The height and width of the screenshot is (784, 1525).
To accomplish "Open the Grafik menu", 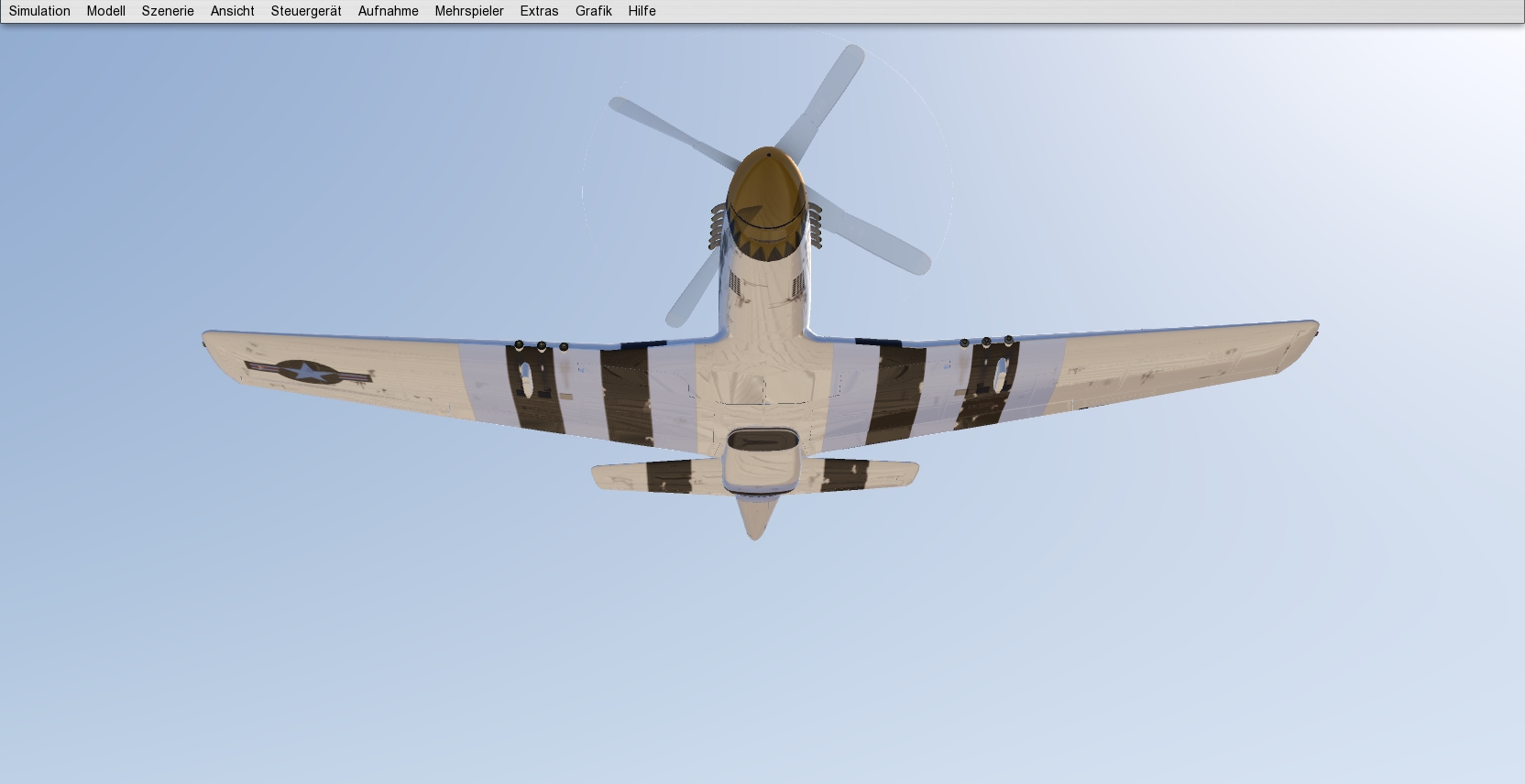I will click(x=594, y=11).
